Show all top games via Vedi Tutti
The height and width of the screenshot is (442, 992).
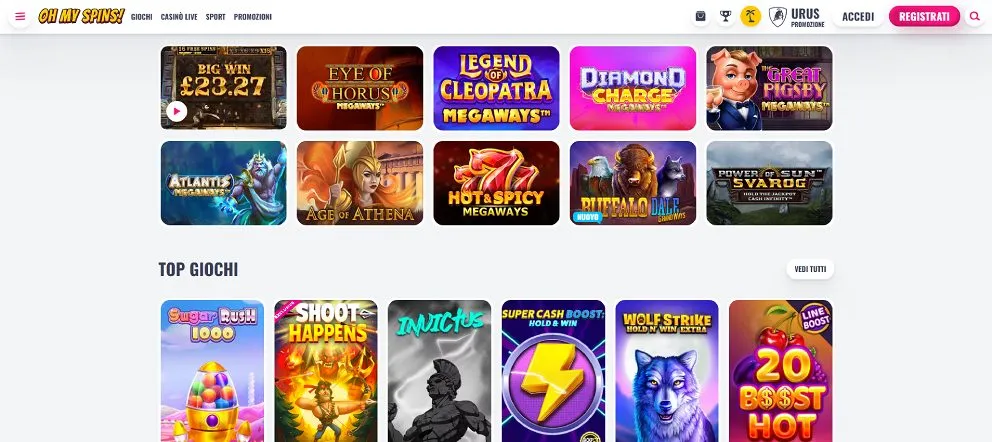click(x=810, y=269)
